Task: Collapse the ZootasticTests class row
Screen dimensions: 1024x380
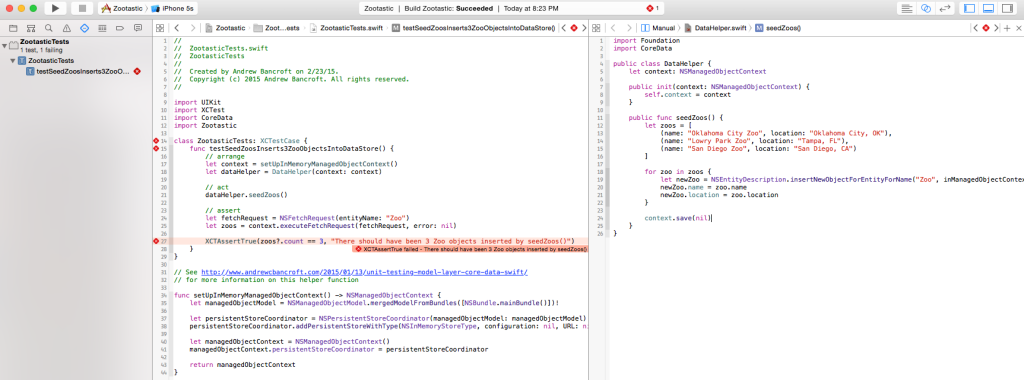Action: (x=12, y=60)
